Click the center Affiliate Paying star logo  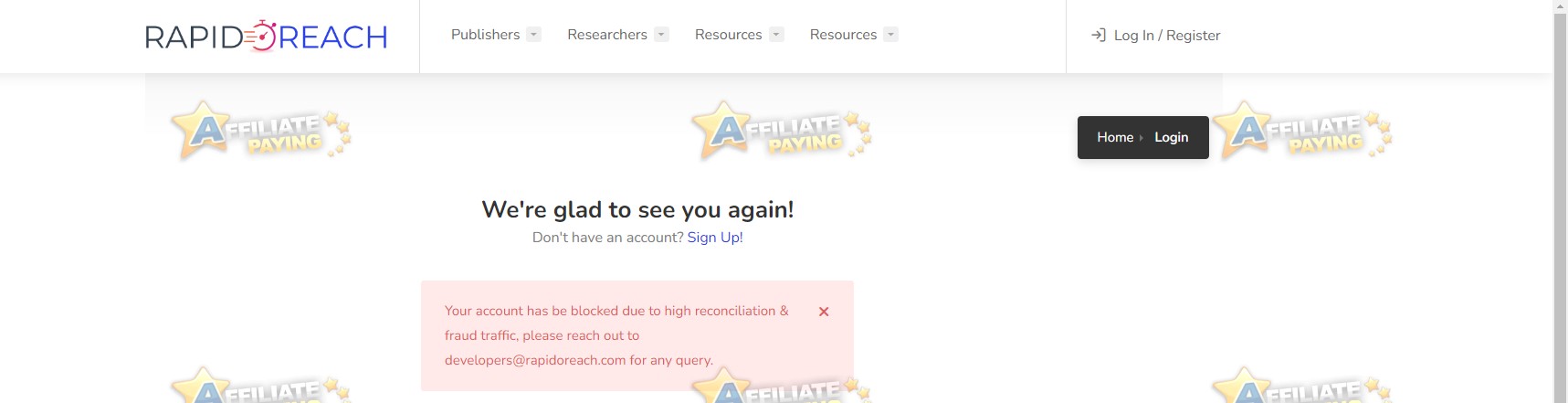click(782, 131)
